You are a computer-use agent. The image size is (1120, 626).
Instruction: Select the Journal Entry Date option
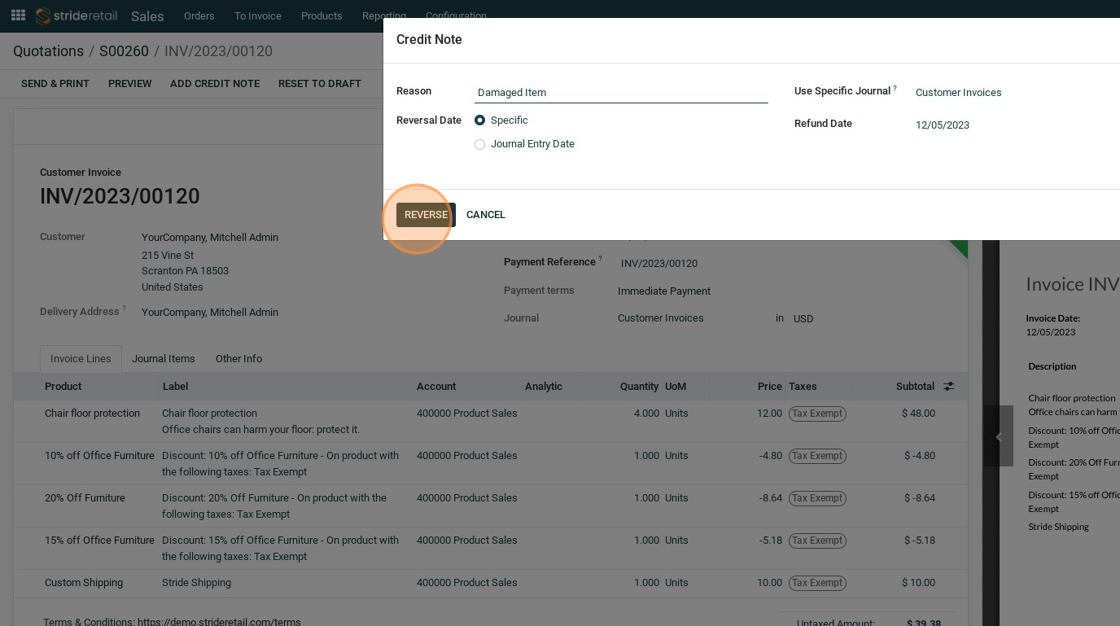click(x=480, y=144)
